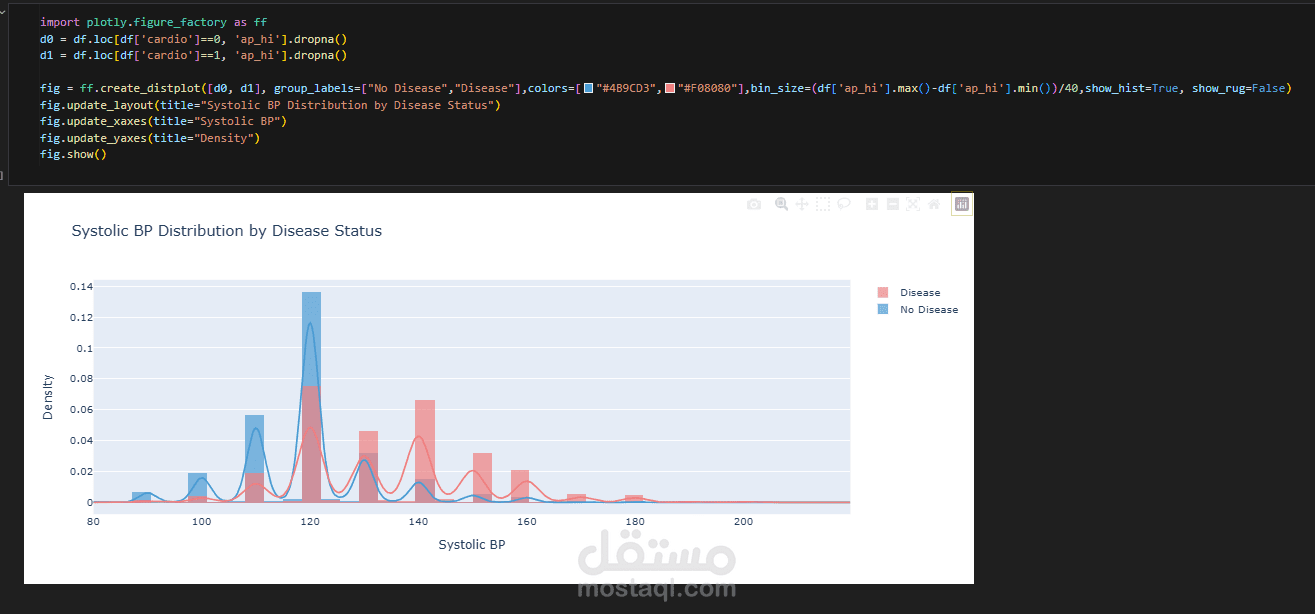Click the Systolic BP x-axis title
Image resolution: width=1315 pixels, height=614 pixels.
point(472,545)
